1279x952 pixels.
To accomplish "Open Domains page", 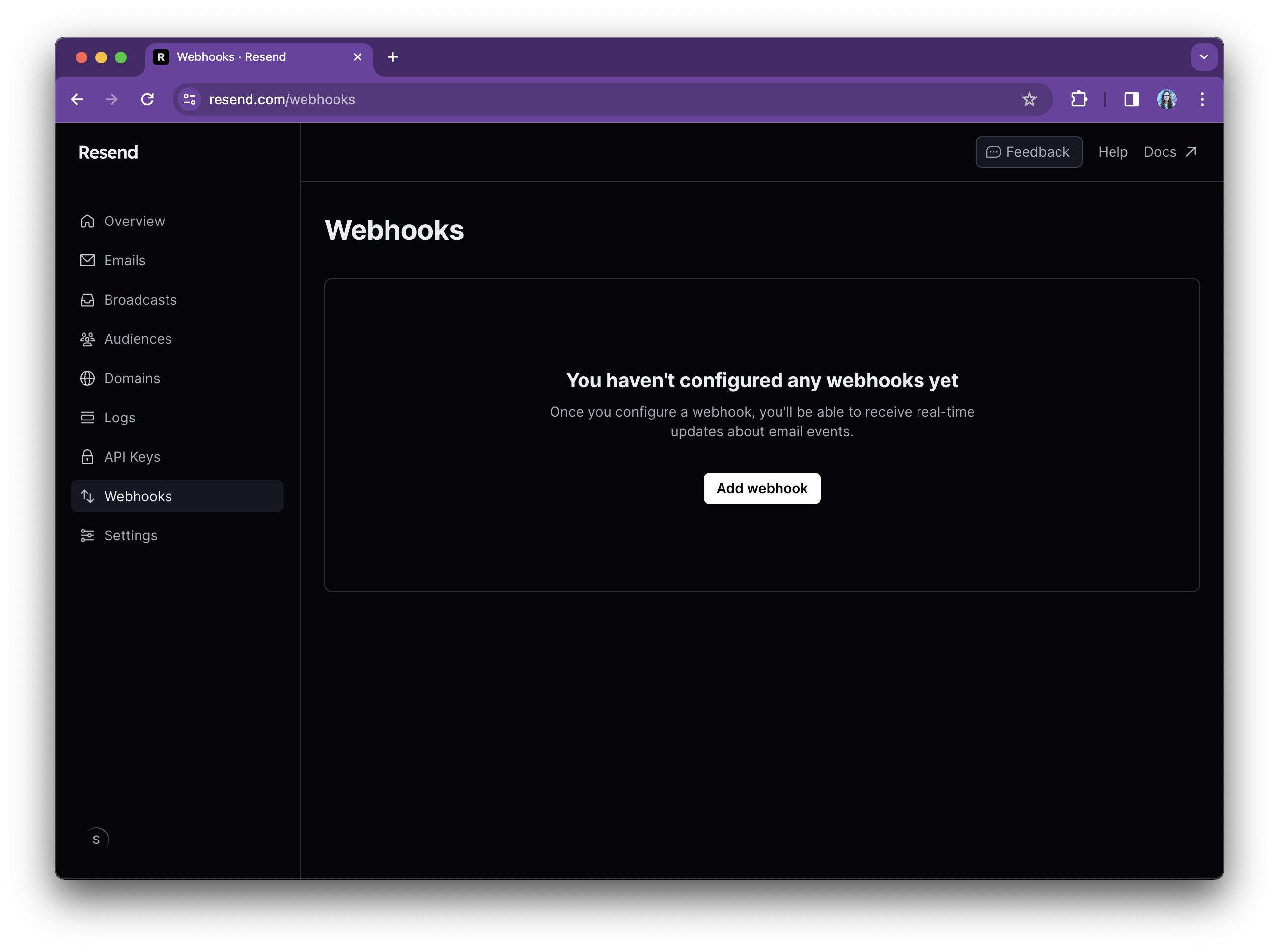I will [x=177, y=378].
